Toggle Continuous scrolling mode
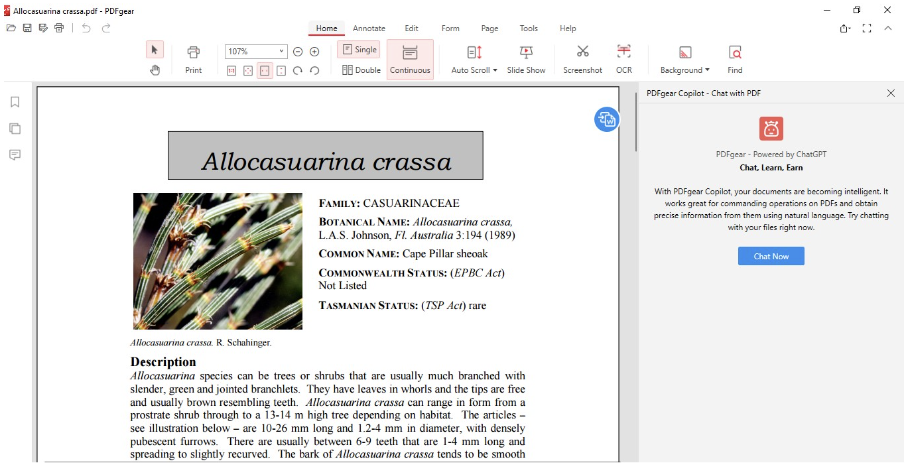Screen dimensions: 908x464 click(x=410, y=59)
